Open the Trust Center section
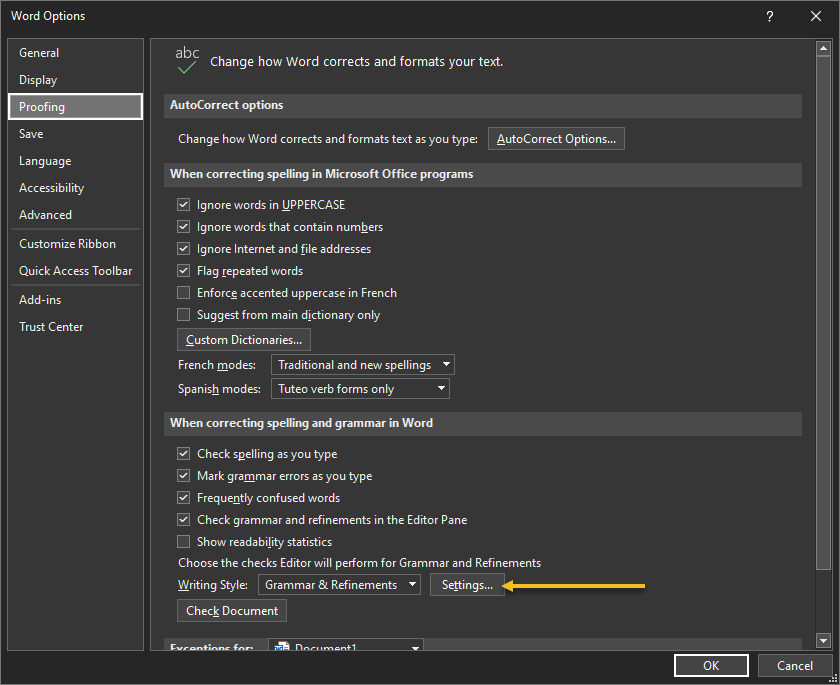The image size is (840, 685). click(51, 327)
